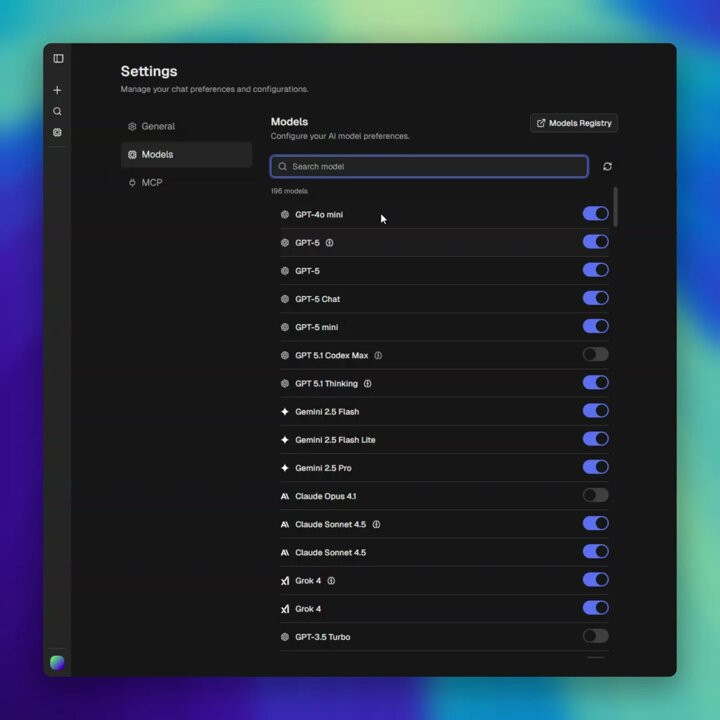Click the "GPT-4o mini" model name
This screenshot has width=720, height=720.
point(319,214)
